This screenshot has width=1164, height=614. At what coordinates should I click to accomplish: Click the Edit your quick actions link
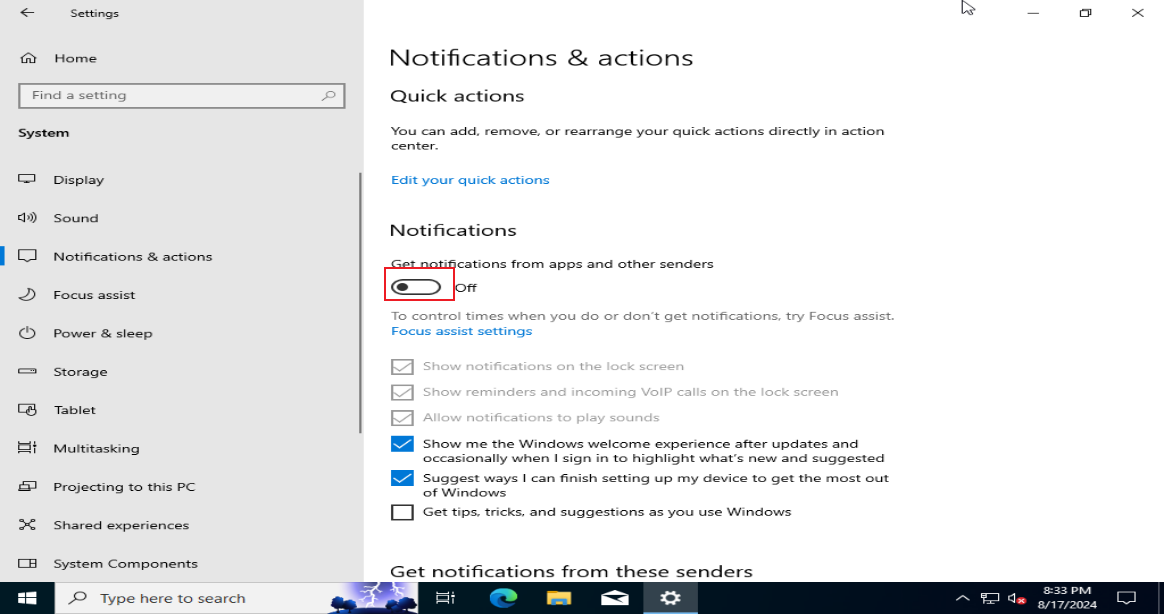pos(470,180)
